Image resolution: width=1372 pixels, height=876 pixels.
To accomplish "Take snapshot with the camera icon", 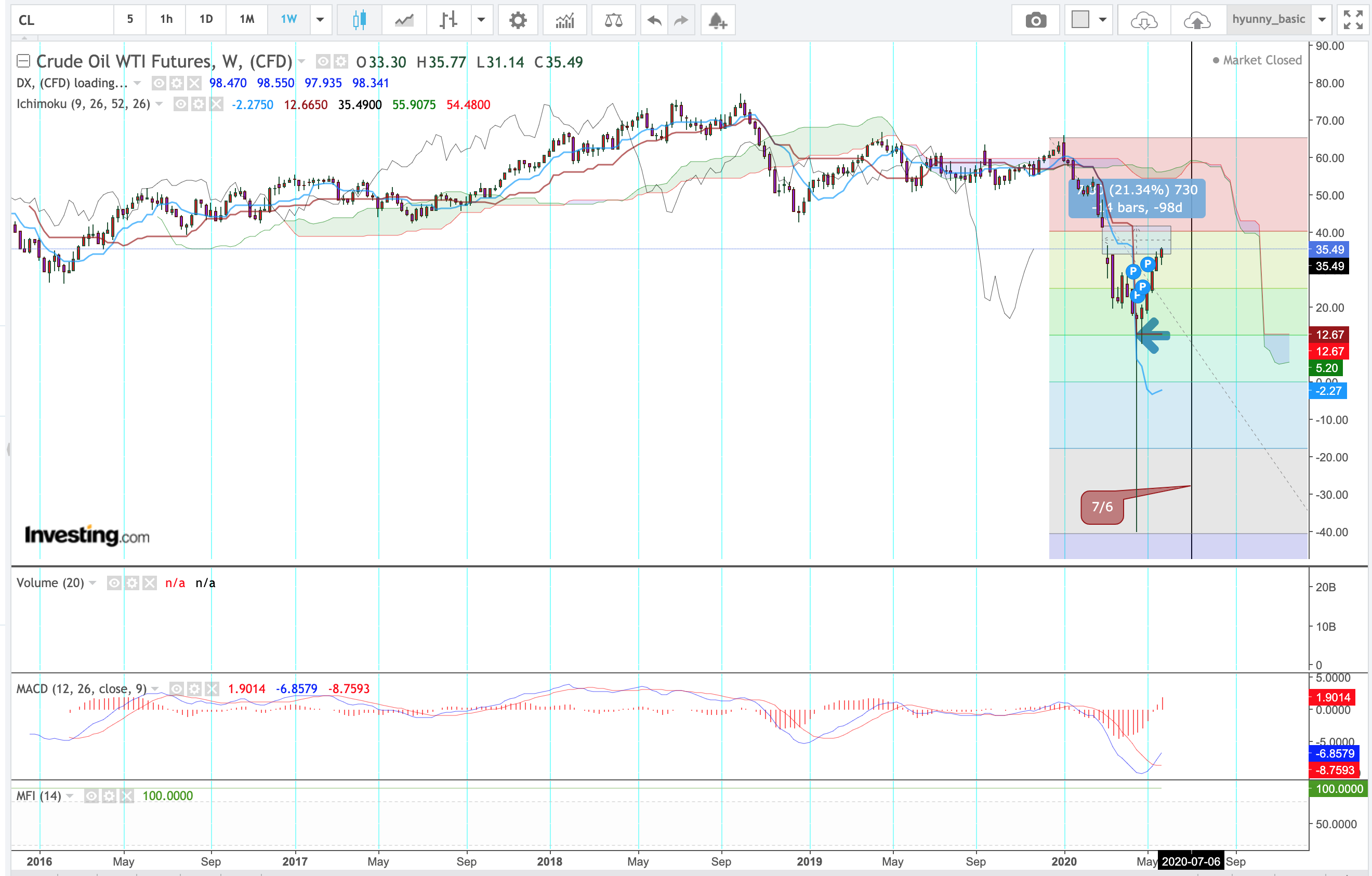I will [1035, 20].
